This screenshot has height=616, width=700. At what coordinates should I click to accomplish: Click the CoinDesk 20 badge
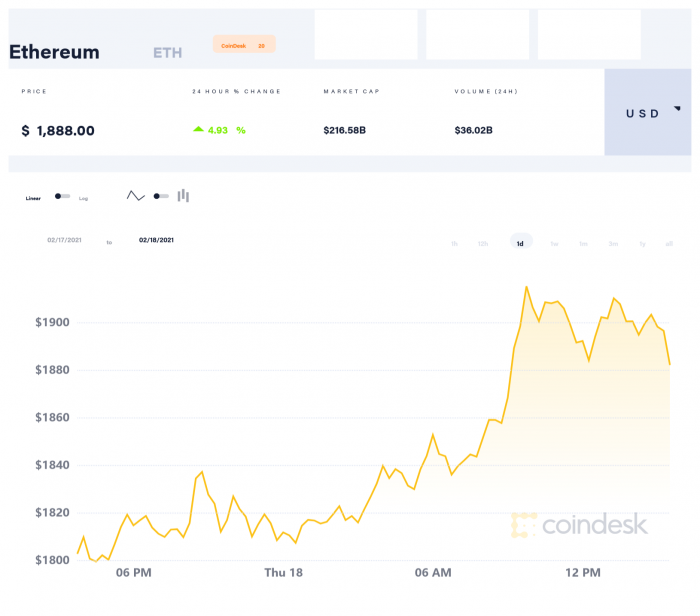tap(243, 45)
